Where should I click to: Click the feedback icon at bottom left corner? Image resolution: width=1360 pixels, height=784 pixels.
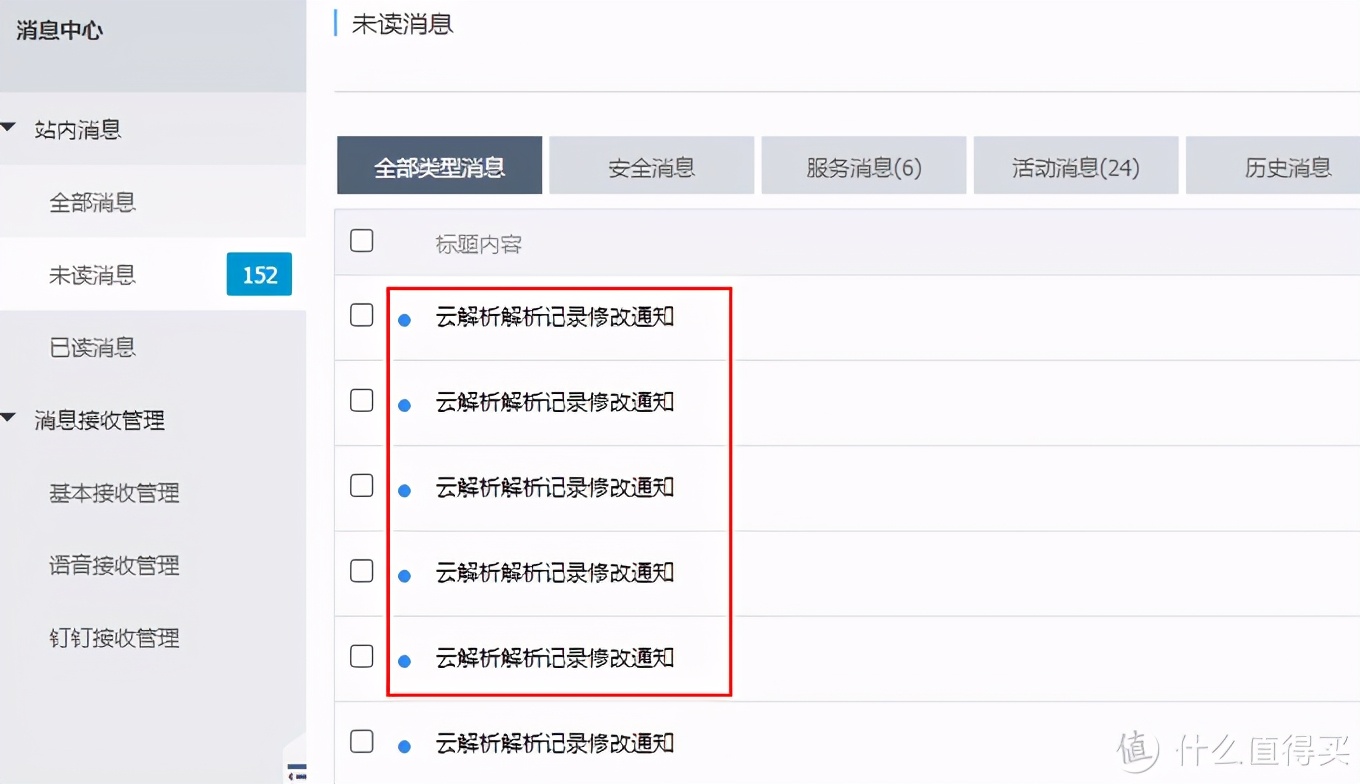tap(295, 771)
